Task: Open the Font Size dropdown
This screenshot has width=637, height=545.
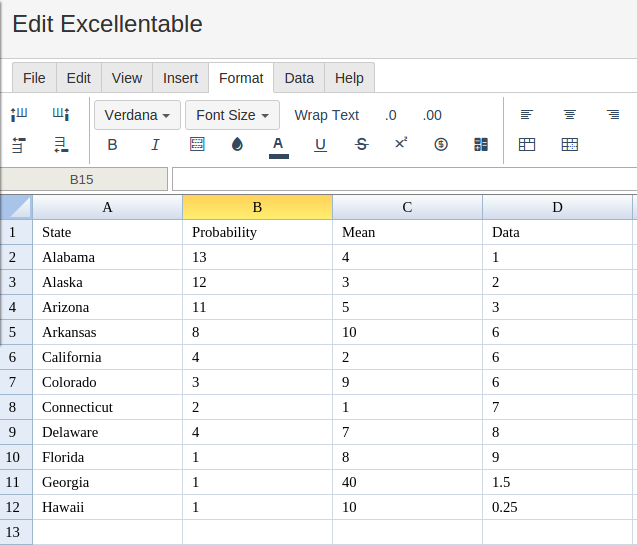Action: point(232,115)
